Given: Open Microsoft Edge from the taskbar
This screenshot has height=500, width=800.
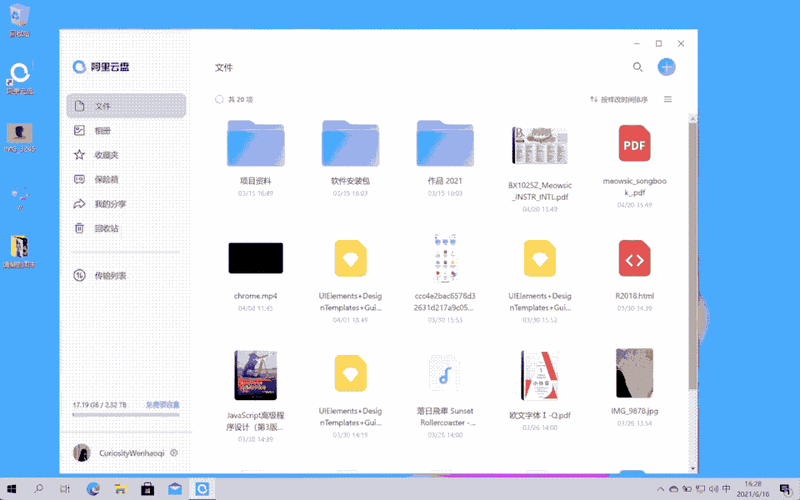Looking at the screenshot, I should click(x=93, y=489).
